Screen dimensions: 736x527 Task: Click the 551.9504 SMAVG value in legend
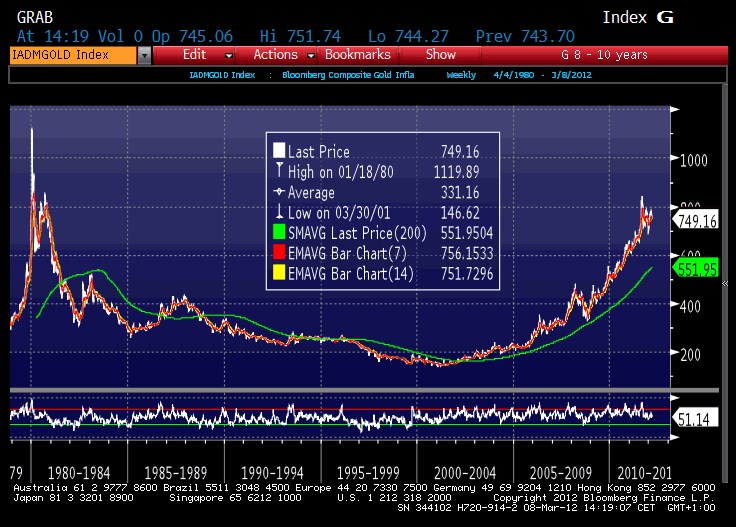tap(467, 233)
